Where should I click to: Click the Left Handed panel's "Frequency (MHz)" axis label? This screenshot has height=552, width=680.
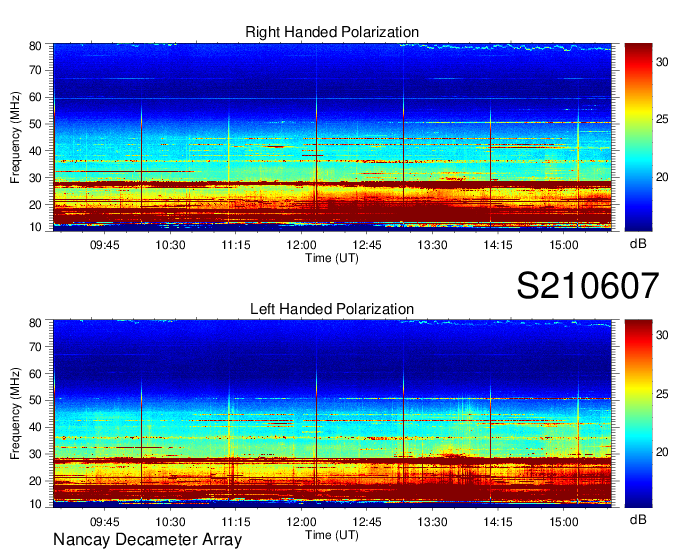coord(15,414)
